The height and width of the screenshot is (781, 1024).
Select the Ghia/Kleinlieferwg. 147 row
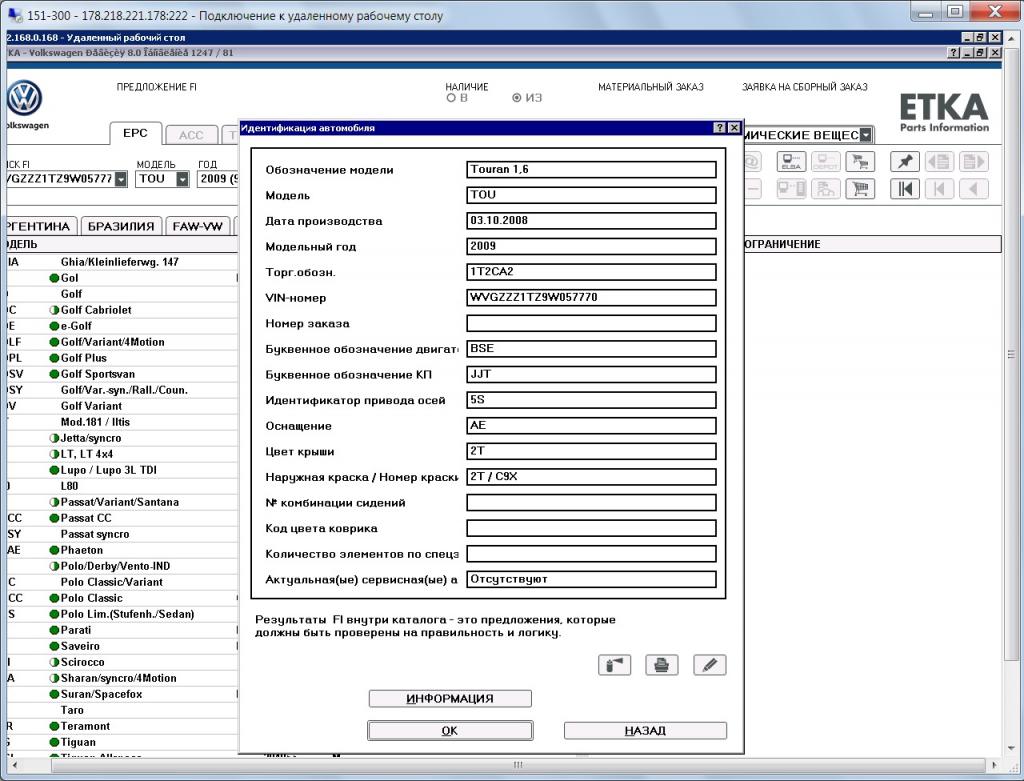tap(122, 262)
